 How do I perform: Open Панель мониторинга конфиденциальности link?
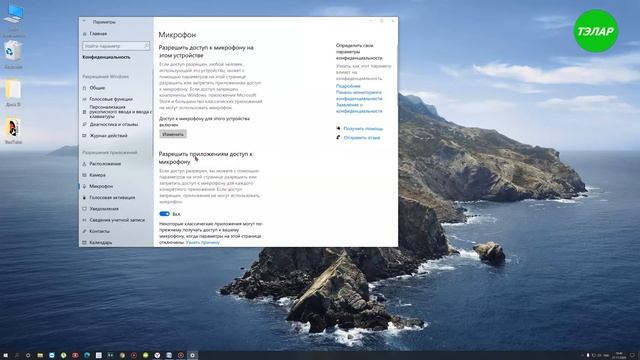pyautogui.click(x=359, y=96)
